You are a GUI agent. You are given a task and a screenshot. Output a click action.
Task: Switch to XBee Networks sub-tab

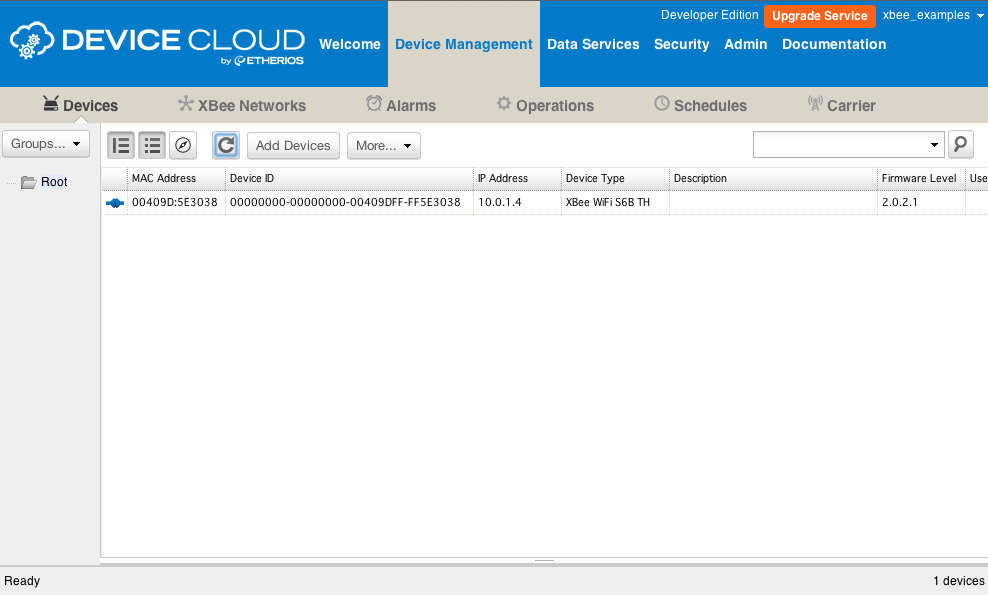click(x=242, y=105)
